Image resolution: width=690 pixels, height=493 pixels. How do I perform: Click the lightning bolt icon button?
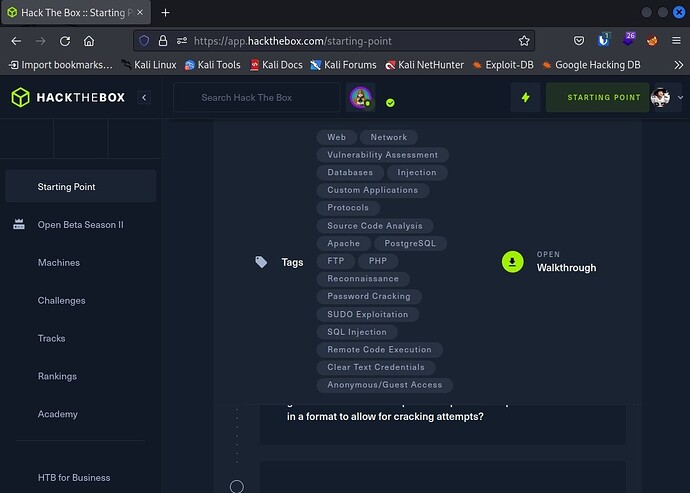coord(525,97)
